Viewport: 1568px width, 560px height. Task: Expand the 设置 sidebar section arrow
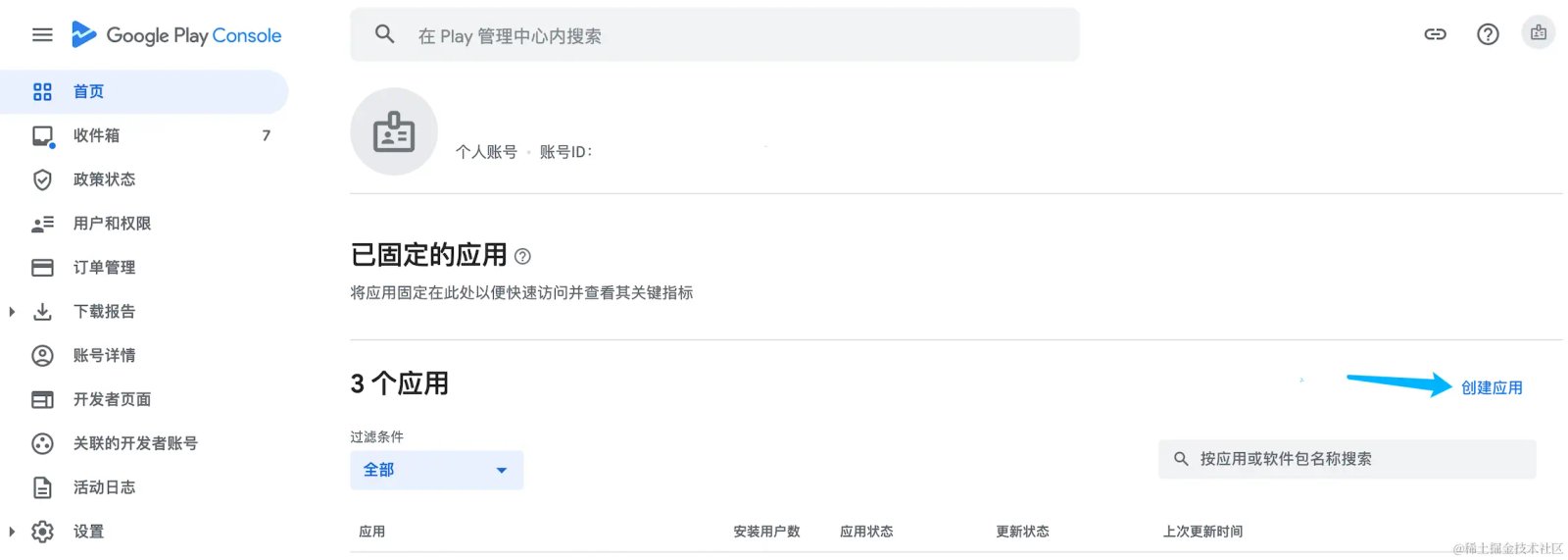pyautogui.click(x=12, y=532)
